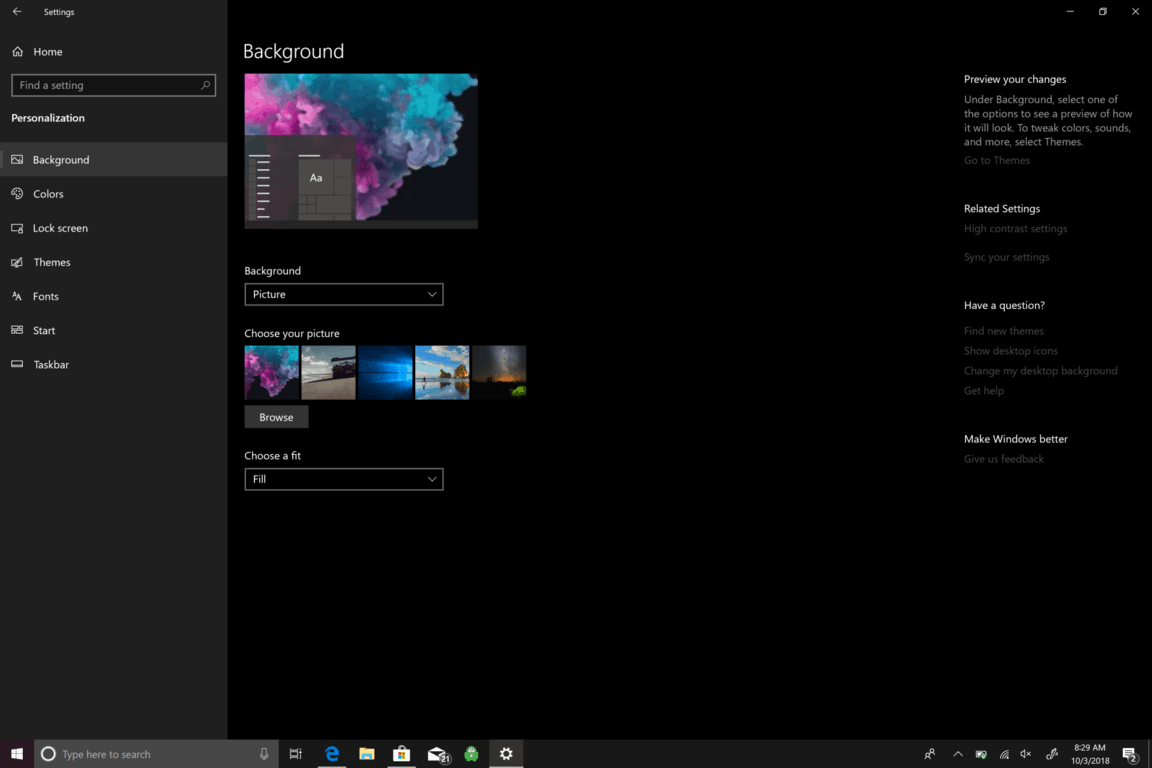Viewport: 1152px width, 768px height.
Task: Open Taskbar personalization settings
Action: tap(51, 365)
